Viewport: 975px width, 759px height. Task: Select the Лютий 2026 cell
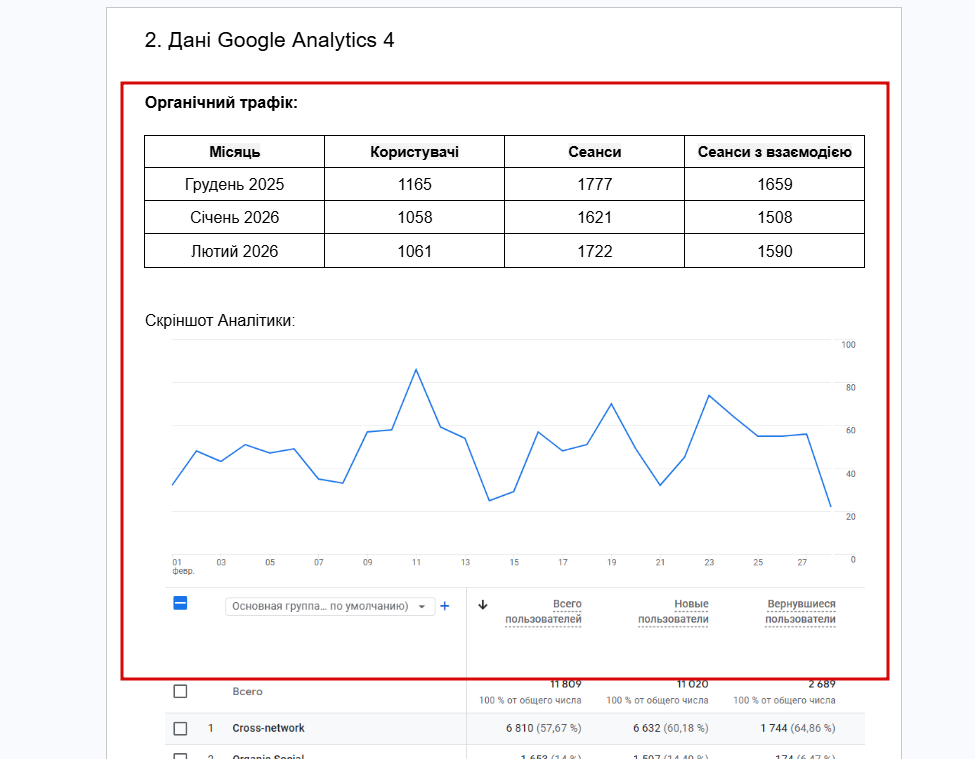pos(234,251)
